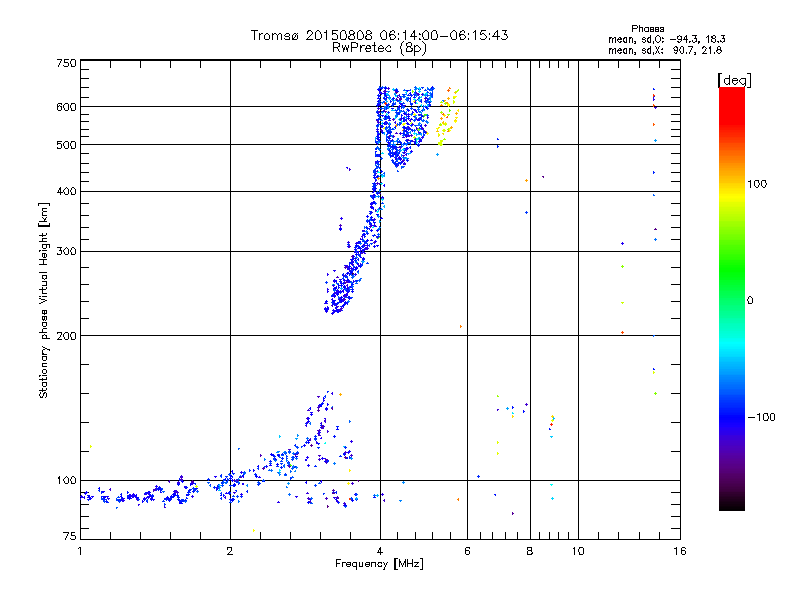800x600 pixels.
Task: Click the dense blue echo cluster above 600 km
Action: (x=406, y=97)
